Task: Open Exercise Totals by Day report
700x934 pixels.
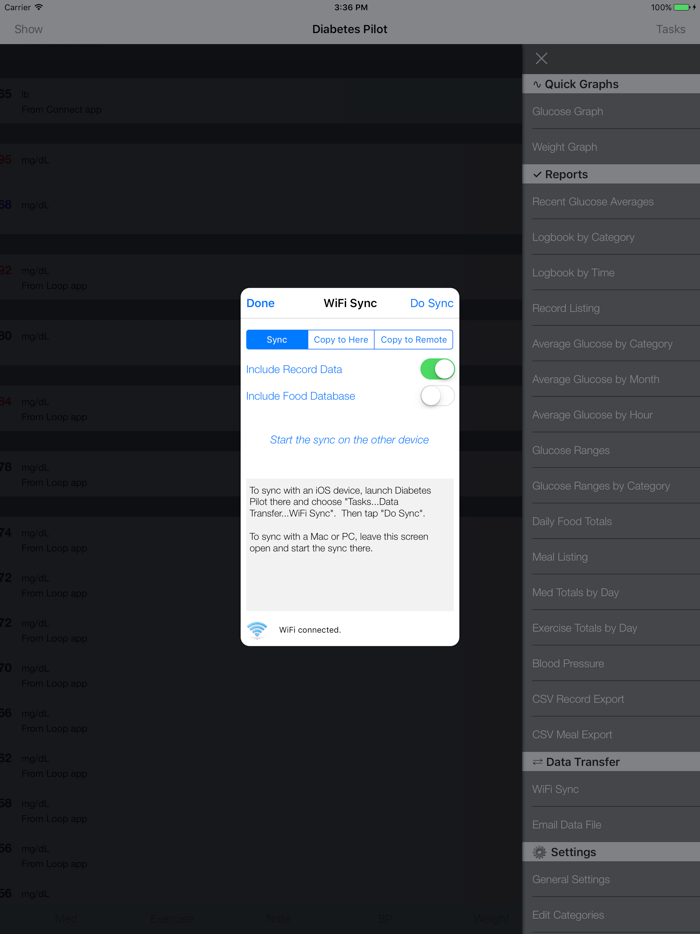Action: pos(611,628)
